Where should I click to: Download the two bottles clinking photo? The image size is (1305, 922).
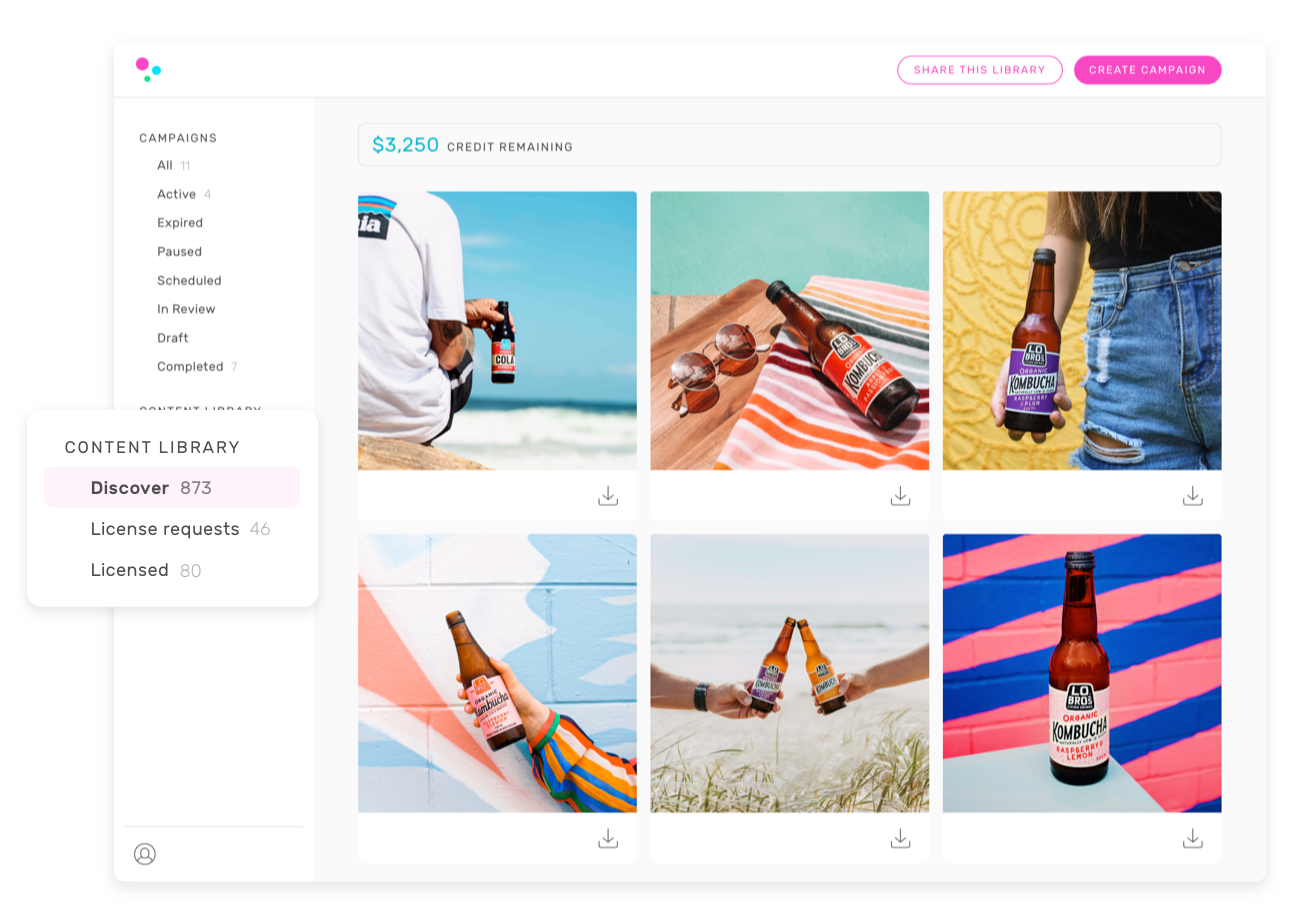click(900, 838)
